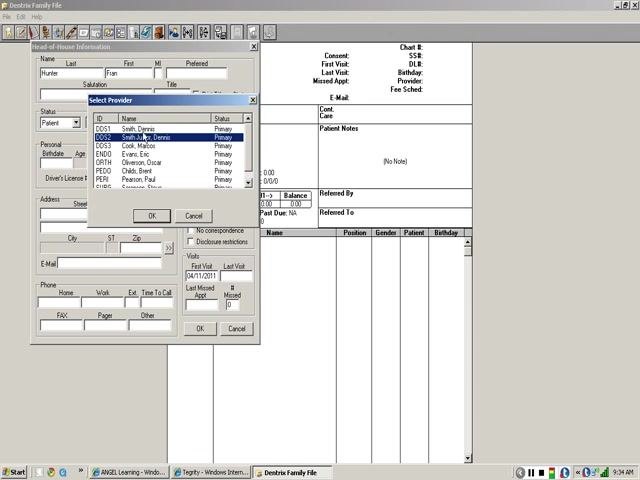640x480 pixels.
Task: Click the >> button beside Zip field
Action: pyautogui.click(x=169, y=248)
